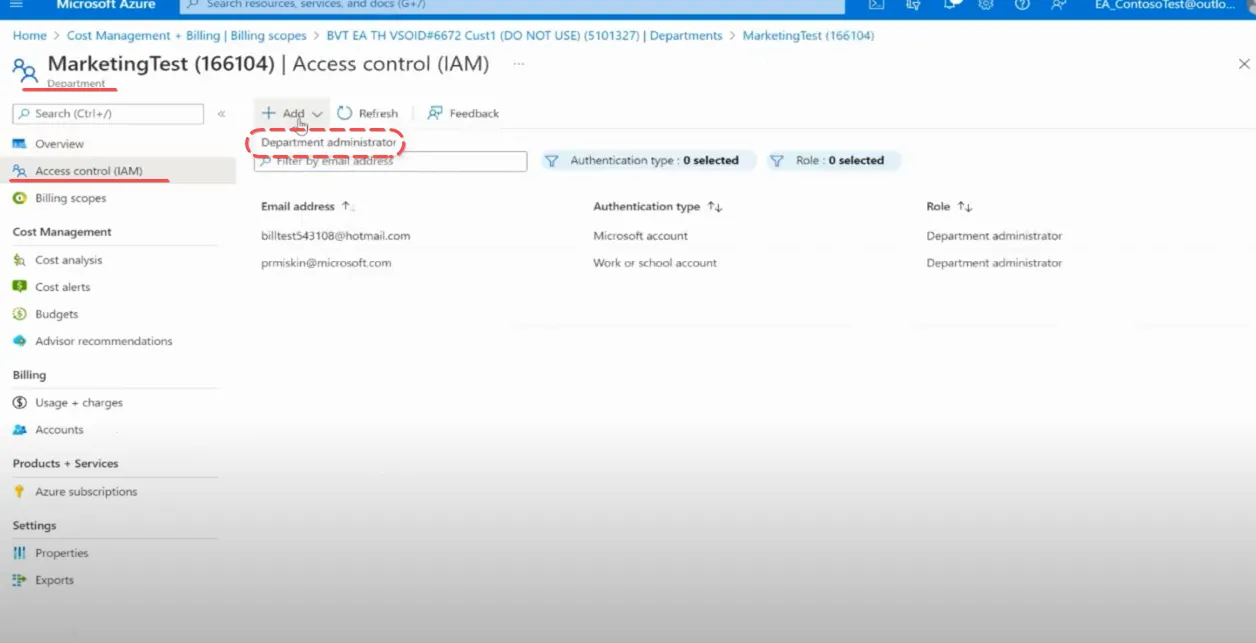Open Advisor recommendations
1256x643 pixels.
tap(103, 341)
